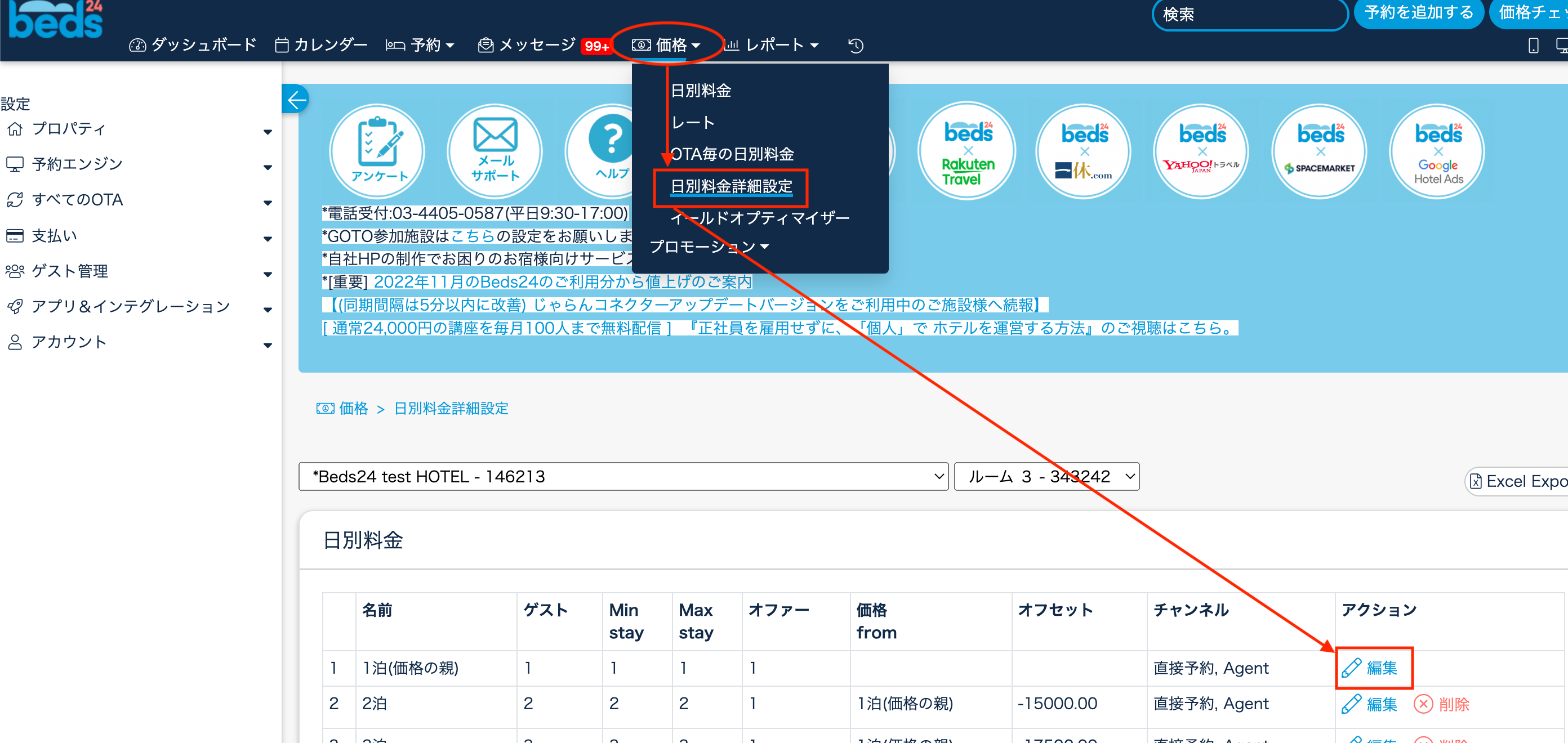Open the Beds24 test HOTEL property dropdown
The image size is (1568, 743).
tap(623, 476)
